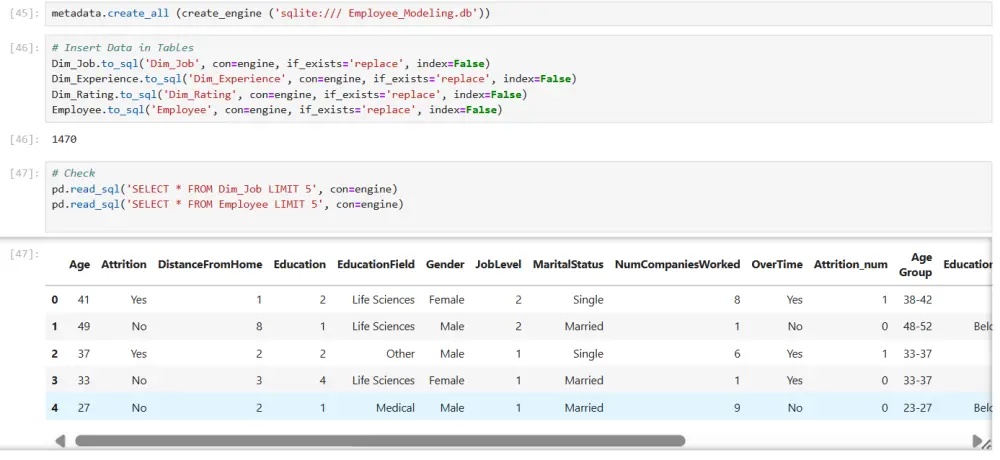Select the Attrition column header
Image resolution: width=1000 pixels, height=460 pixels.
point(124,265)
